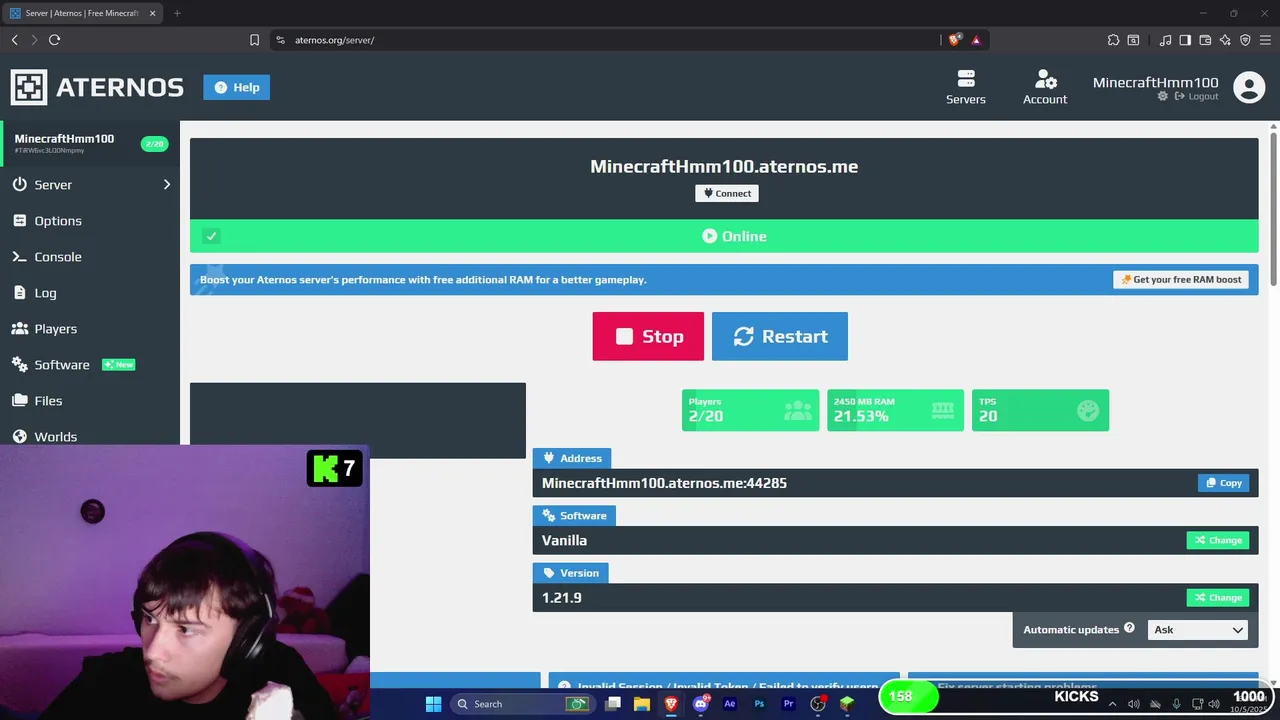
Task: Click the checkmark icon on status bar
Action: [211, 236]
